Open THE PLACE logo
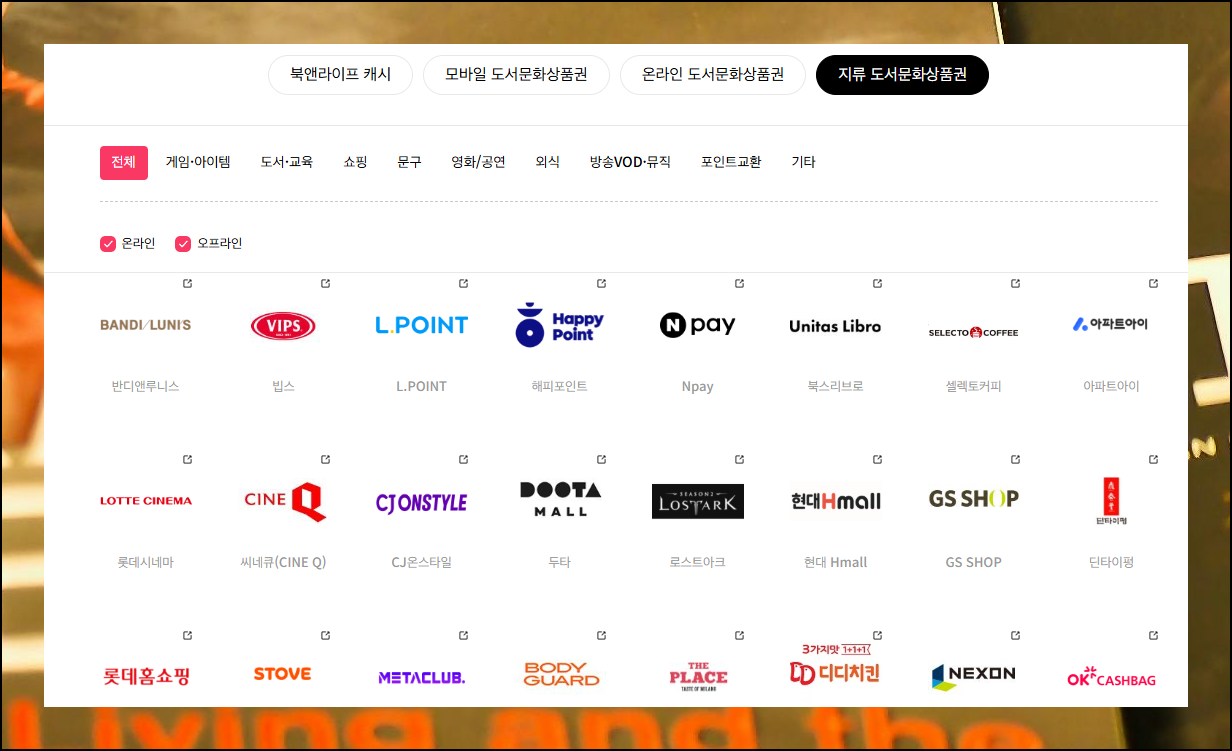This screenshot has width=1232, height=751. point(698,676)
